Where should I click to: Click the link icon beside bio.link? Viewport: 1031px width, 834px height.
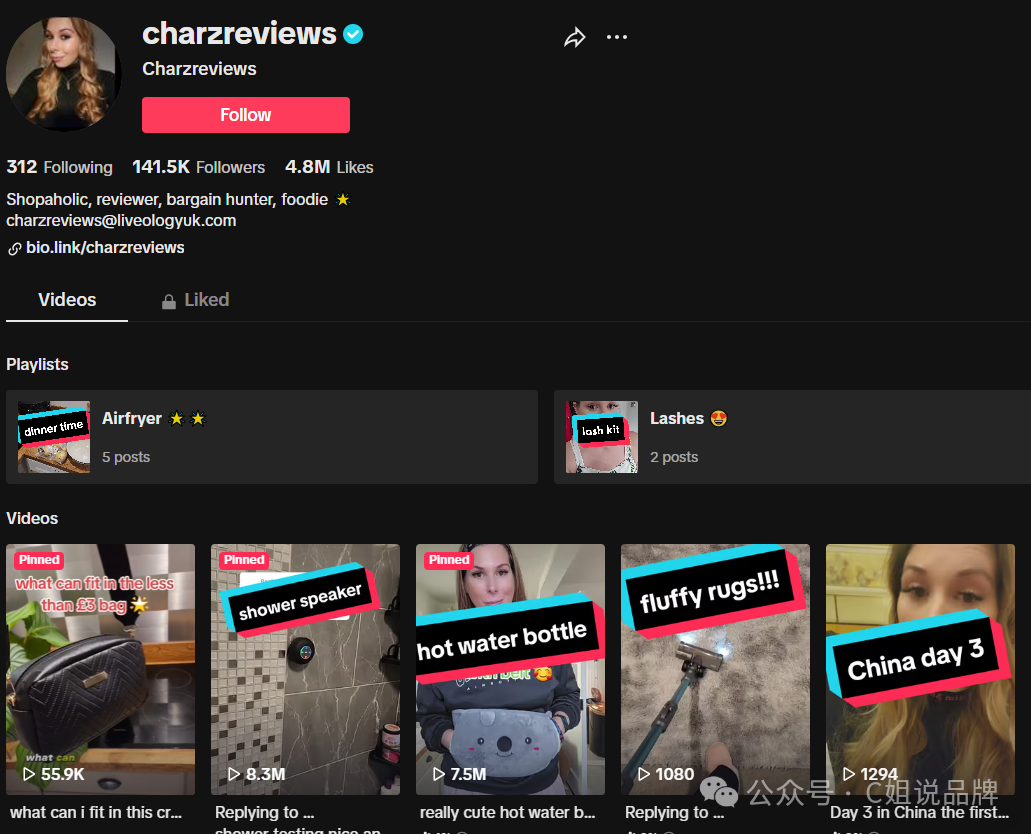pyautogui.click(x=14, y=249)
